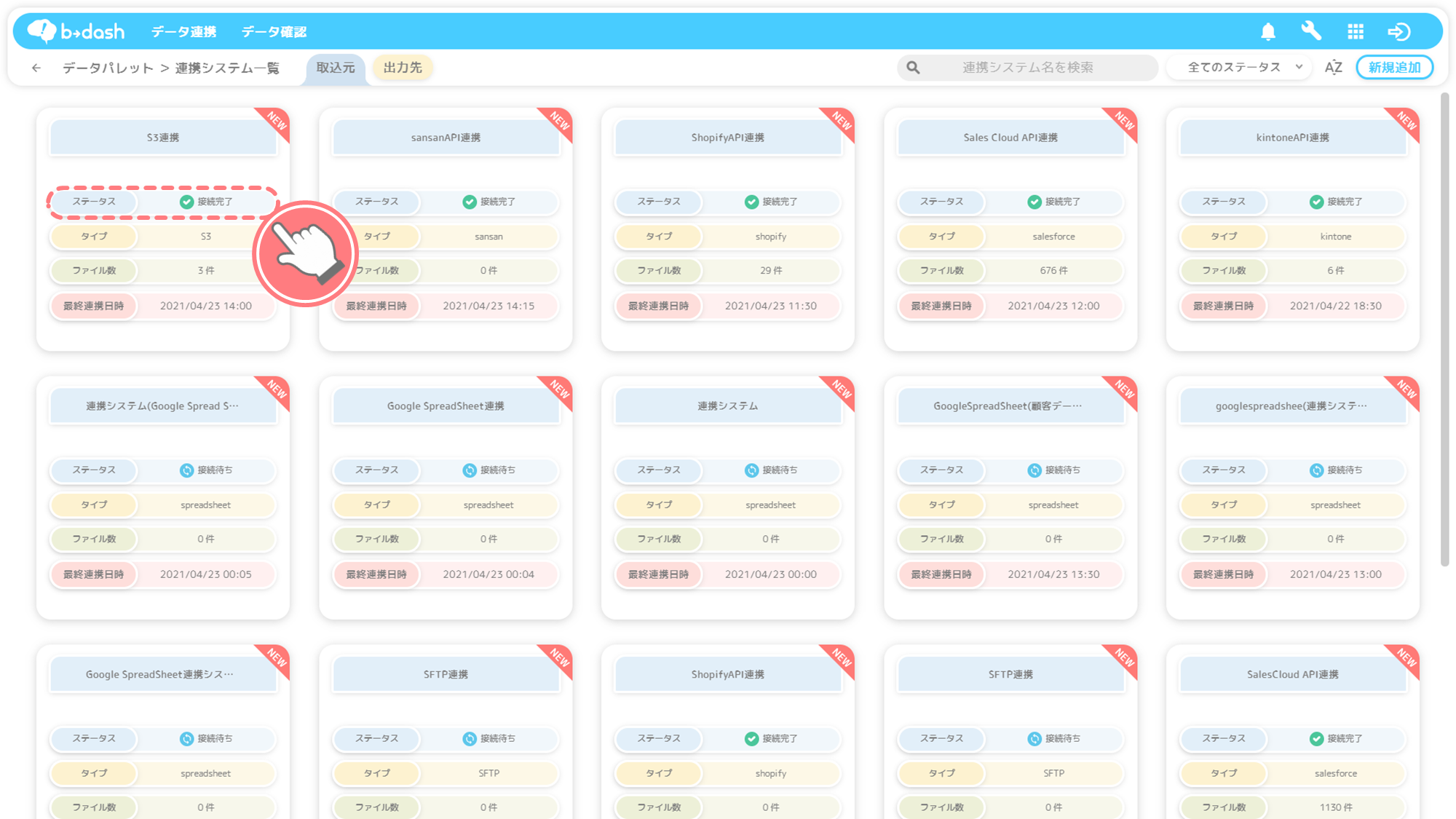Open the sansanAPI連携 card title

[x=446, y=138]
